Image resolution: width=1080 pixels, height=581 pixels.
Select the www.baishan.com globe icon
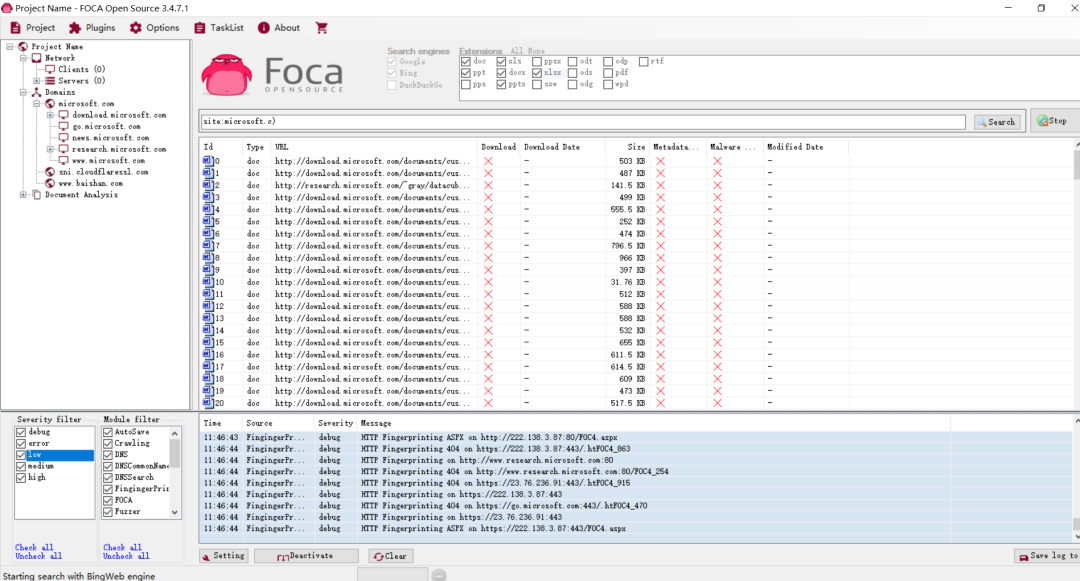(x=50, y=184)
